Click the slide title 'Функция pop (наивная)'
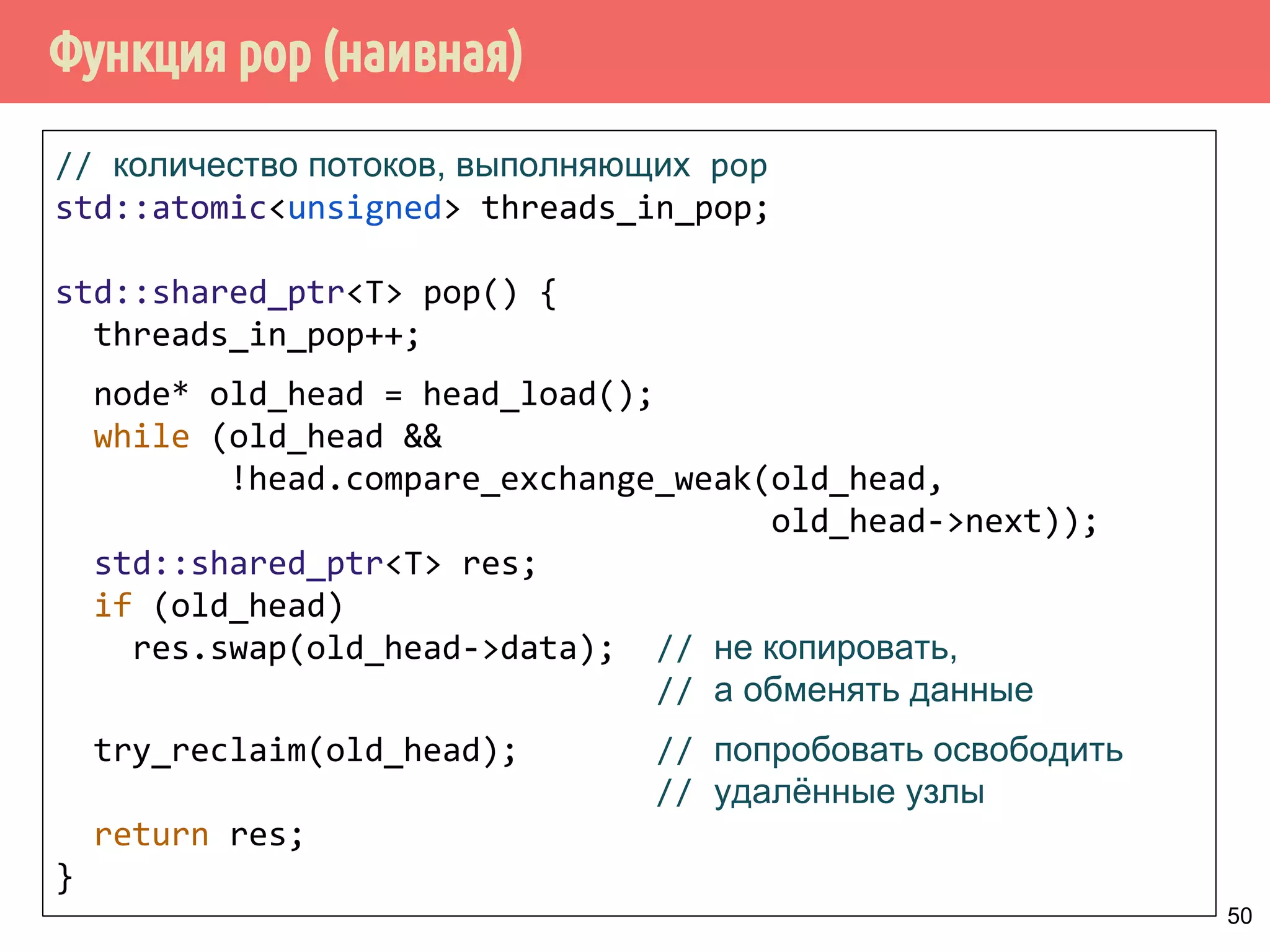The width and height of the screenshot is (1270, 952). coord(286,54)
